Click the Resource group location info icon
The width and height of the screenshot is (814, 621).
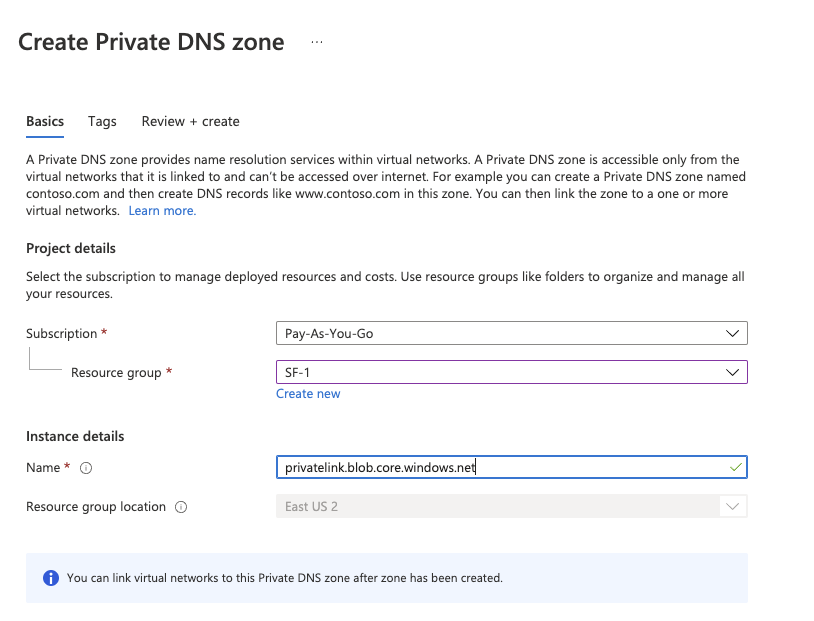click(180, 507)
